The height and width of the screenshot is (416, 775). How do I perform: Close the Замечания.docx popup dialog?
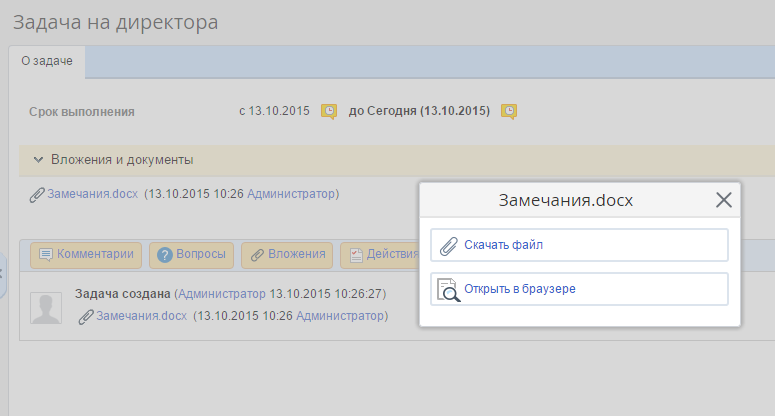[x=724, y=200]
